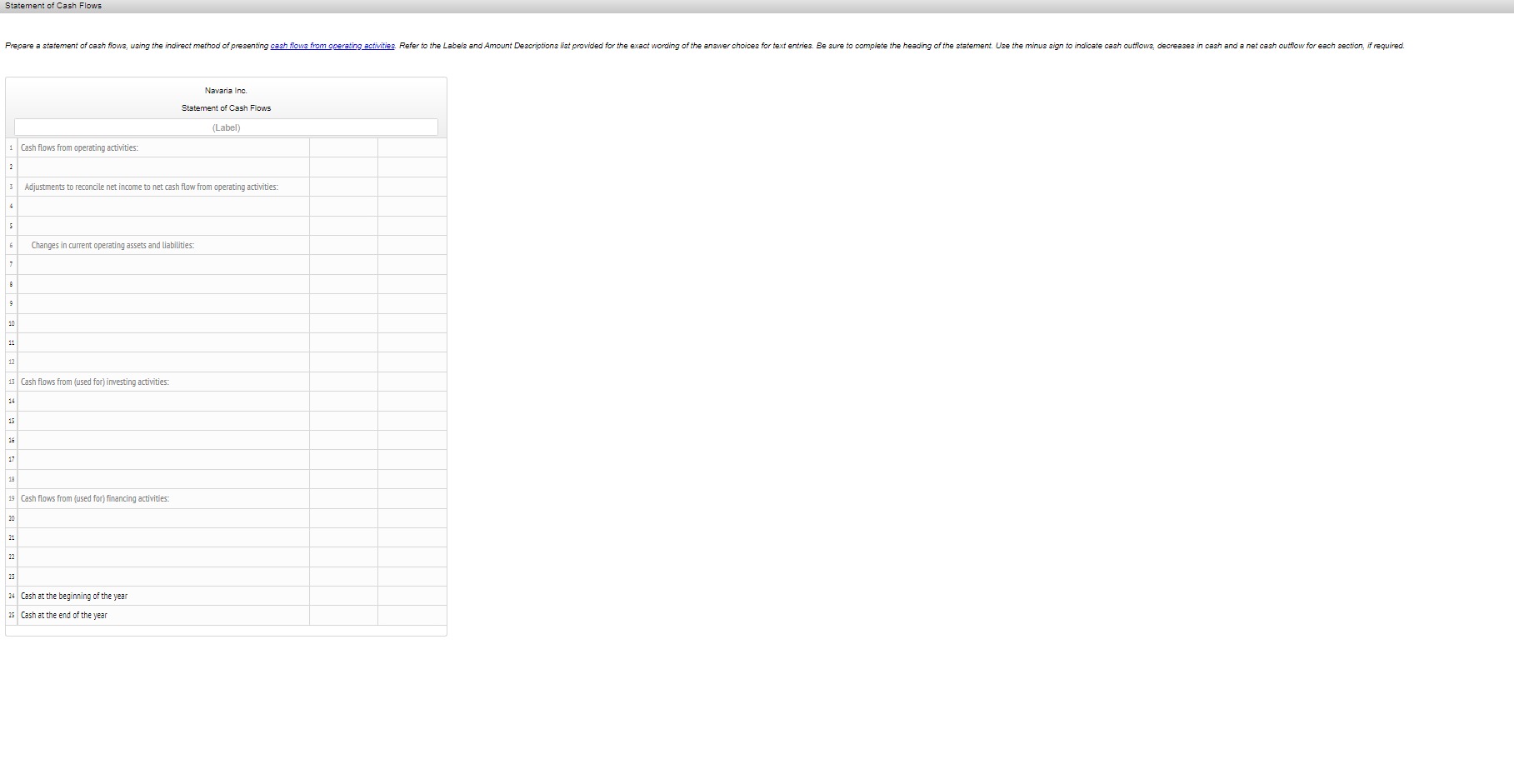Viewport: 1514px width, 784px height.
Task: Click the 'Cash flows from operating activities:' row label
Action: (79, 148)
